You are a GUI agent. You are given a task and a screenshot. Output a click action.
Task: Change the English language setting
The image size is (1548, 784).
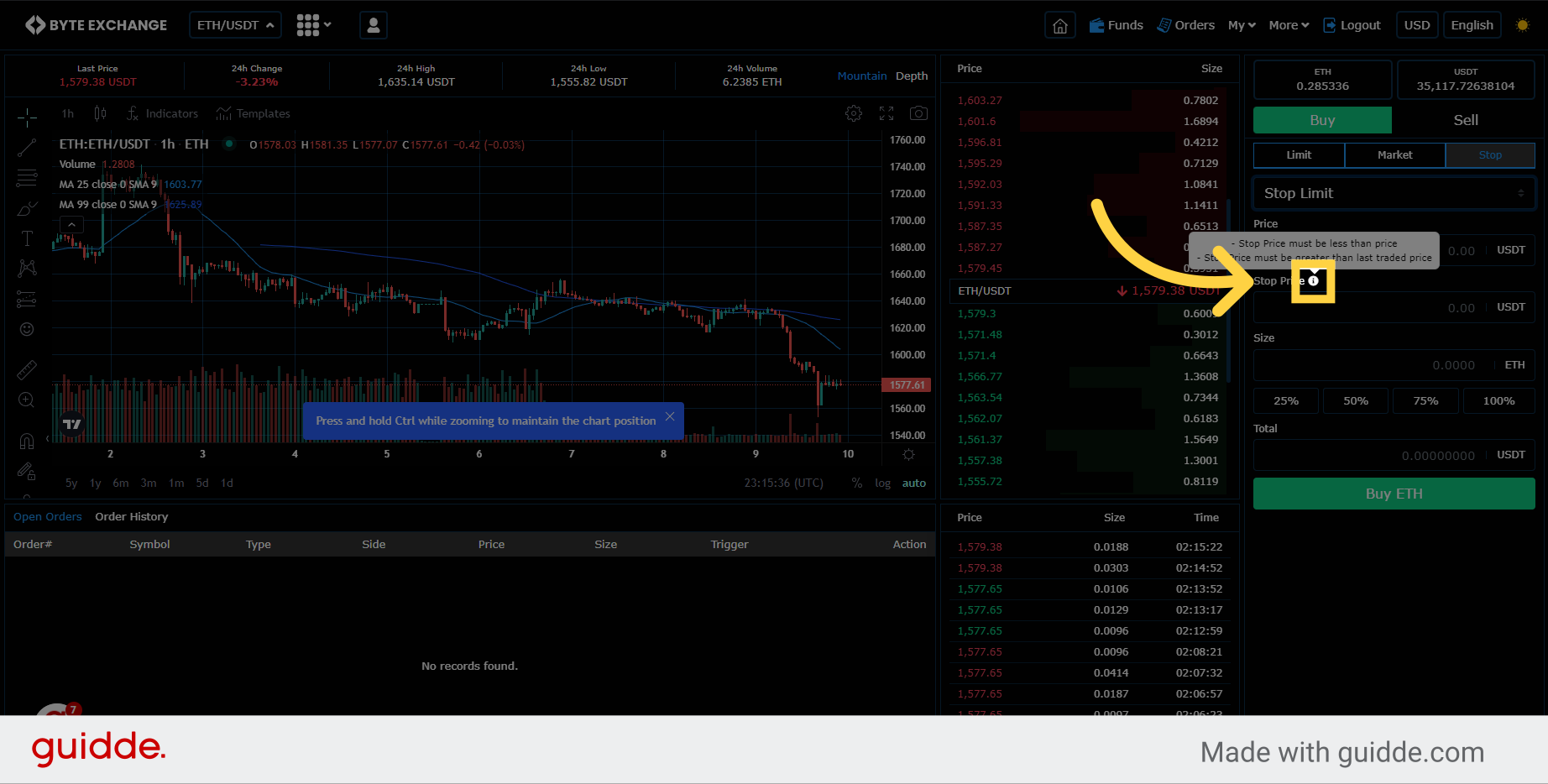[x=1472, y=25]
